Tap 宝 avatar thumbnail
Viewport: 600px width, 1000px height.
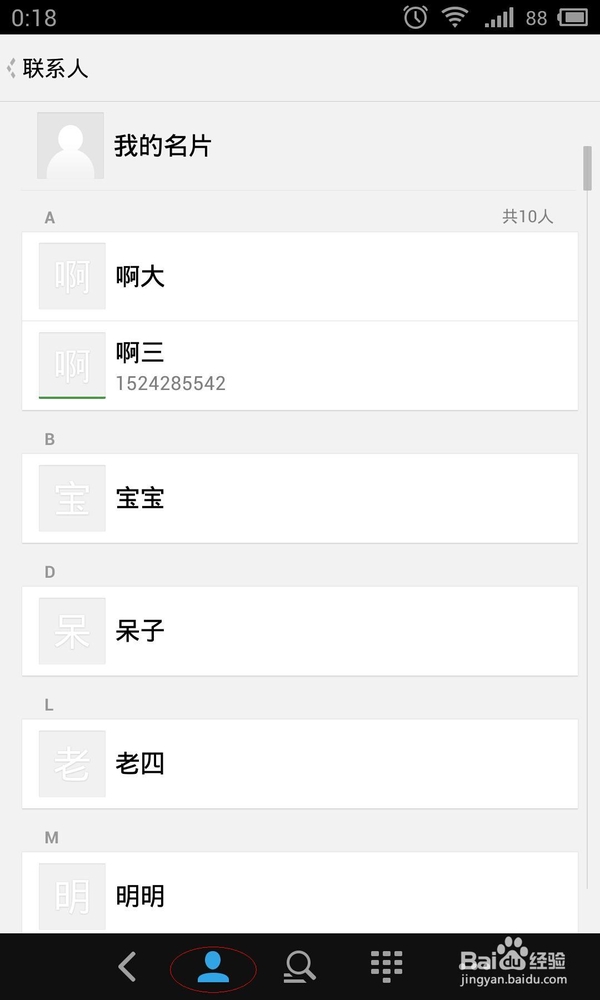coord(72,498)
